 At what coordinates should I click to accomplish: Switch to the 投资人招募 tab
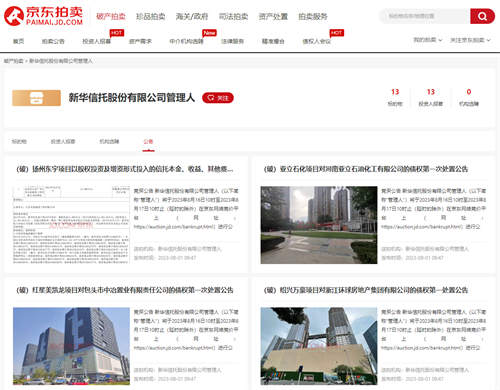[63, 142]
